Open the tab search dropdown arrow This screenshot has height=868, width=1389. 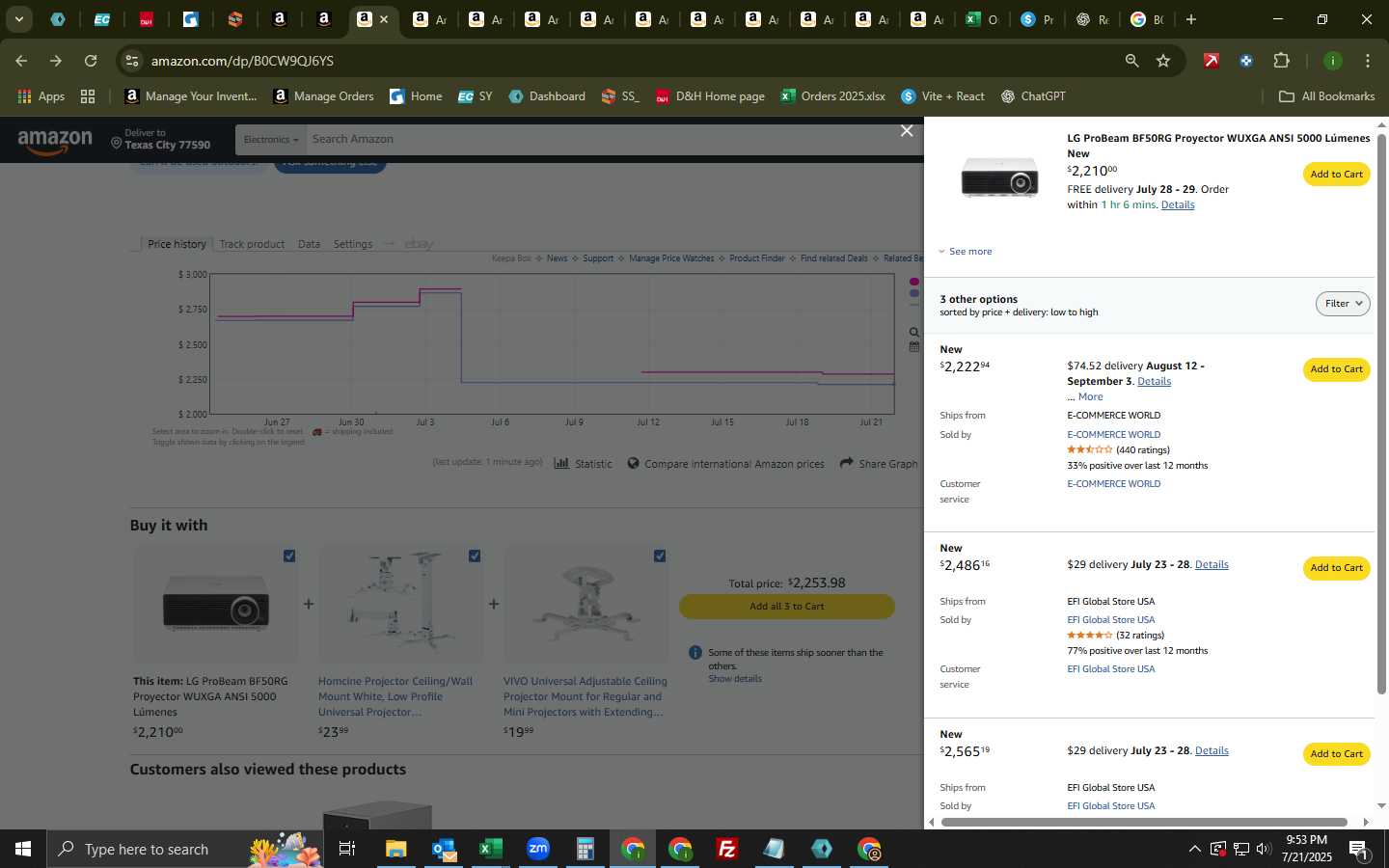[18, 19]
